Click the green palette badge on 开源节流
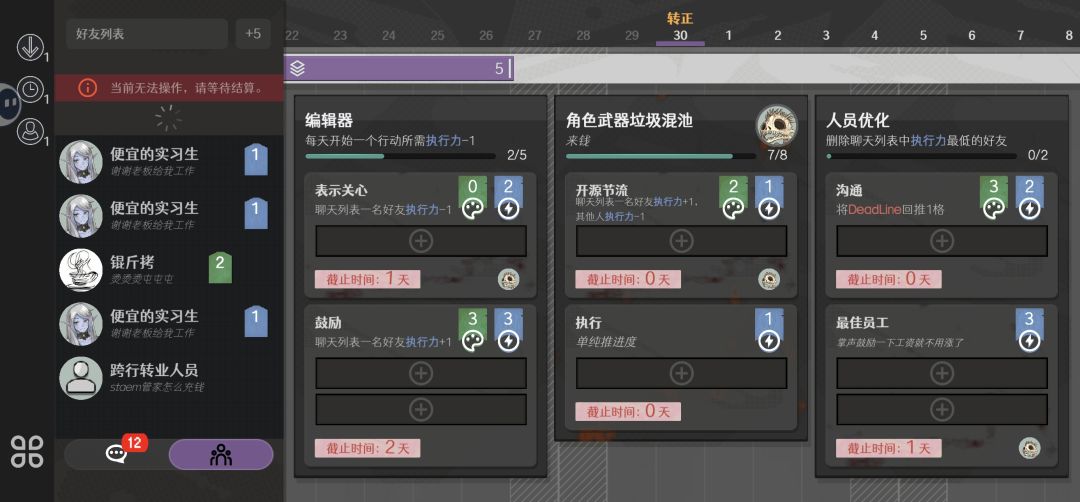This screenshot has height=502, width=1080. [x=733, y=198]
